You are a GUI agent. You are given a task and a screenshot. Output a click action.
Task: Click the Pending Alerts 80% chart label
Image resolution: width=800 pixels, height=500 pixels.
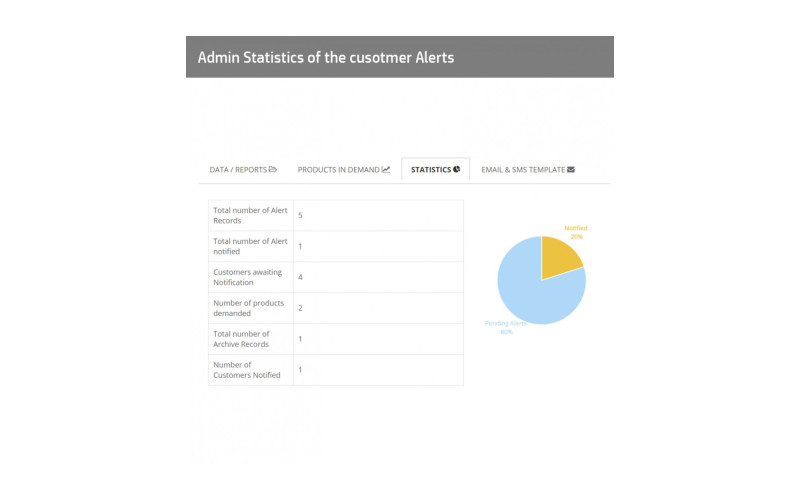507,327
